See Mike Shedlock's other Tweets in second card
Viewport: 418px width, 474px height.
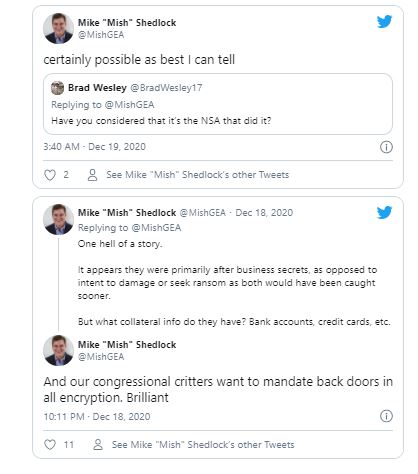[x=203, y=444]
